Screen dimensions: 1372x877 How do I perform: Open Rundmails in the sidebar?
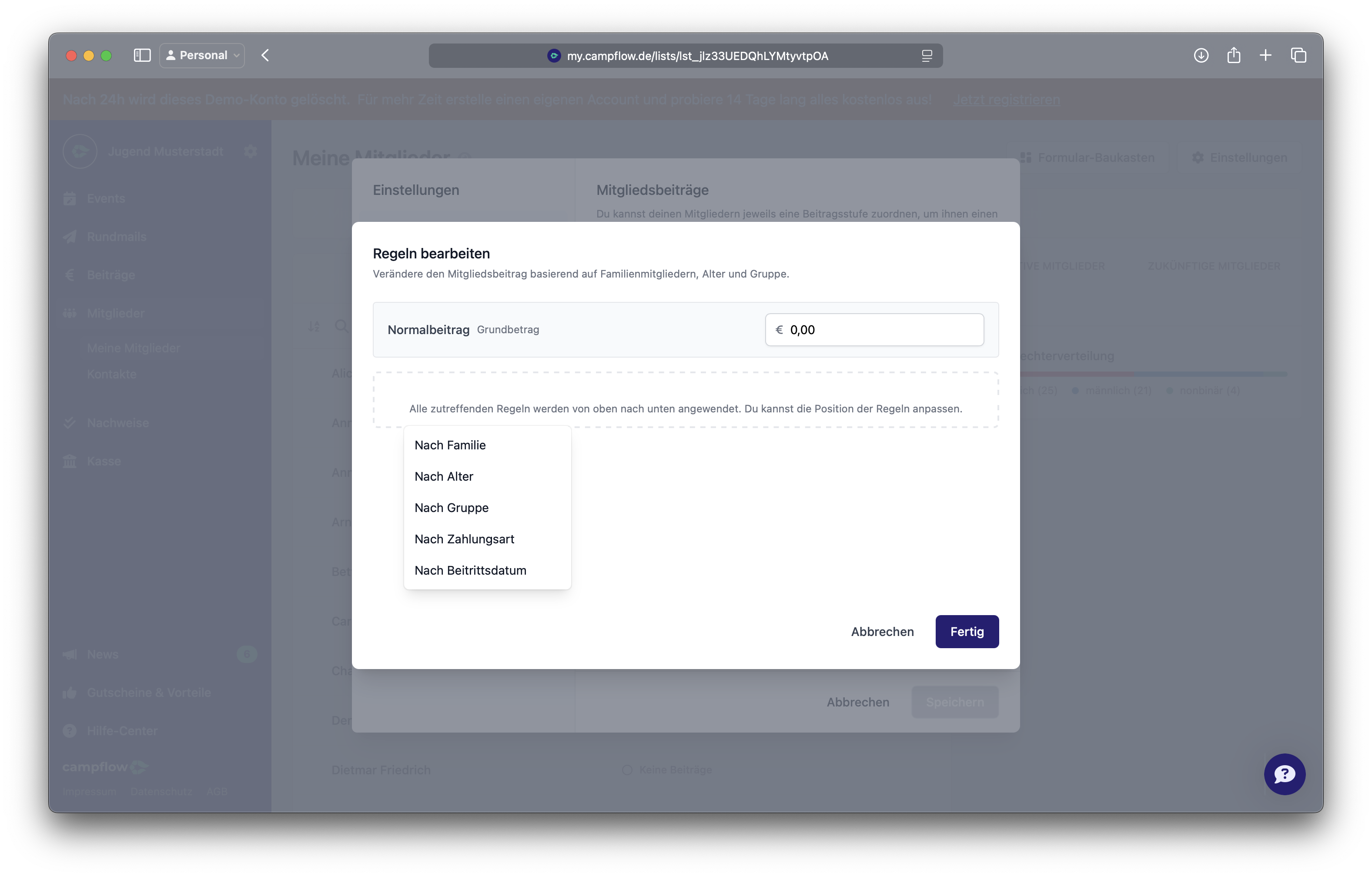click(116, 237)
